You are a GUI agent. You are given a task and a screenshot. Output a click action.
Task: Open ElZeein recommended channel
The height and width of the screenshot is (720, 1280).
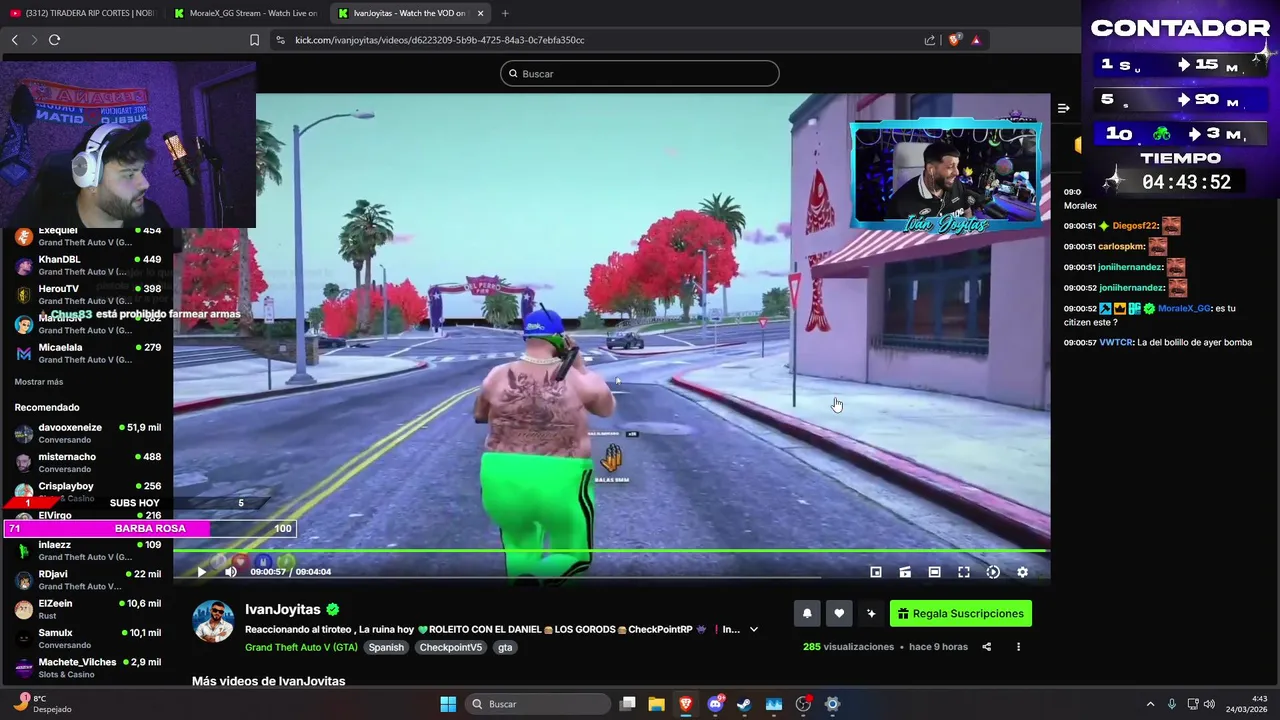click(x=88, y=609)
